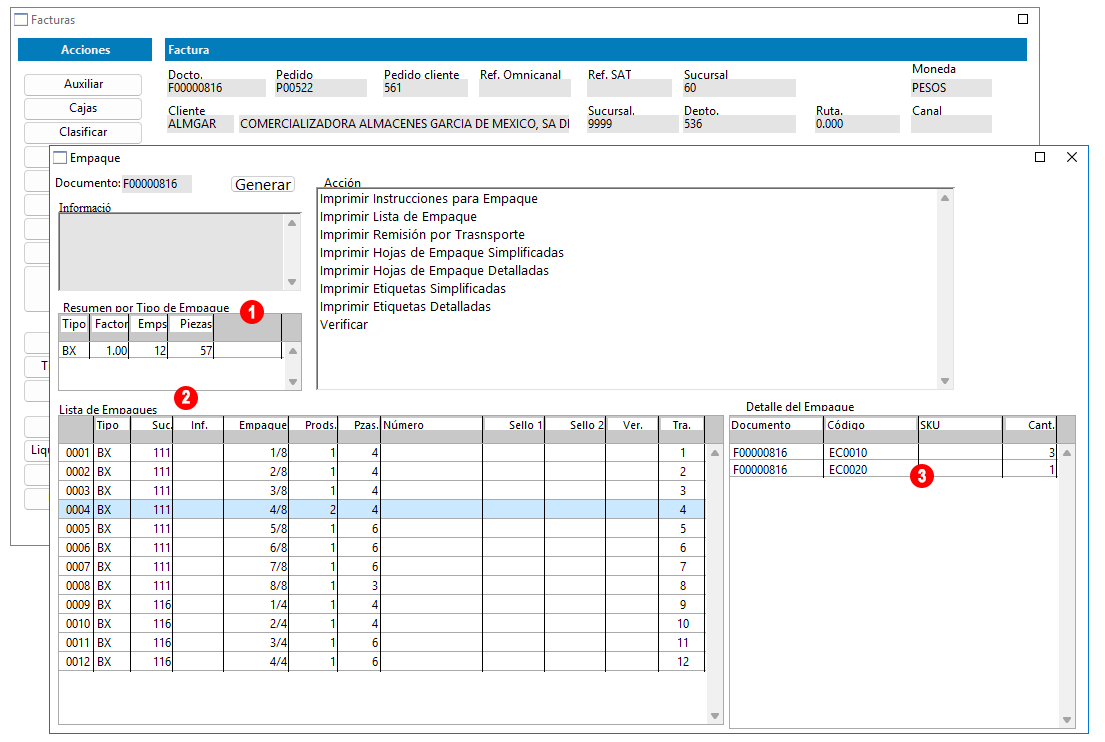Image resolution: width=1105 pixels, height=742 pixels.
Task: Click Lista de Empaques scroll down arrow
Action: 715,716
